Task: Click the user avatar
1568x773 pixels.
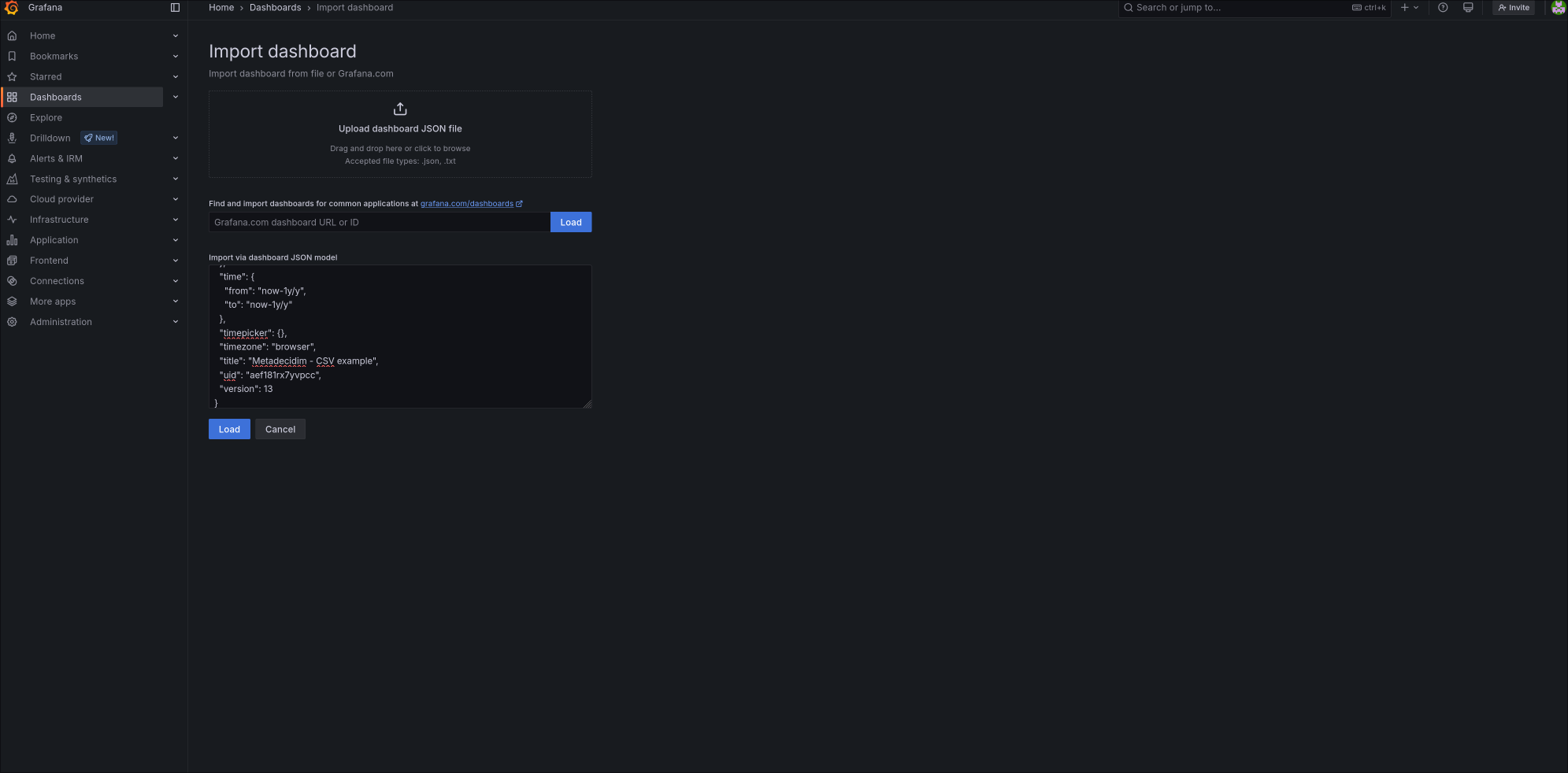Action: (1558, 7)
